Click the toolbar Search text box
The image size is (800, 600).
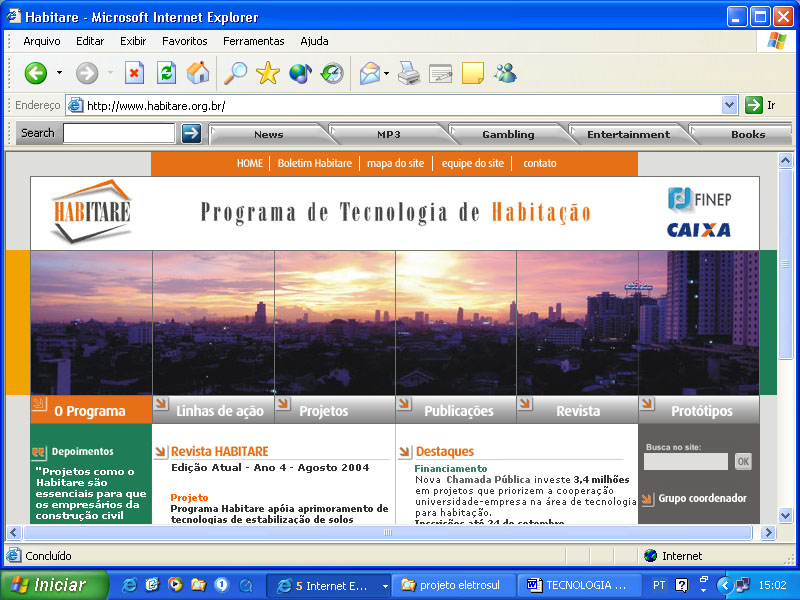tap(119, 133)
